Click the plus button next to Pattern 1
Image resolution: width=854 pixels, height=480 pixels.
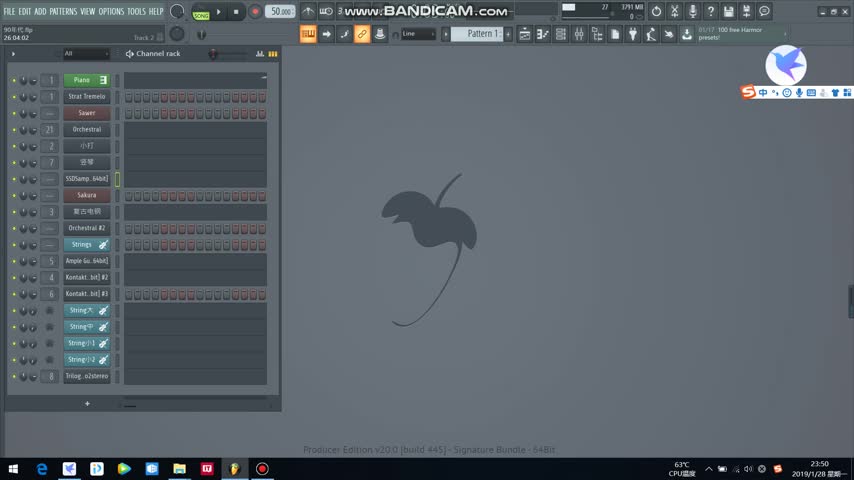[508, 34]
